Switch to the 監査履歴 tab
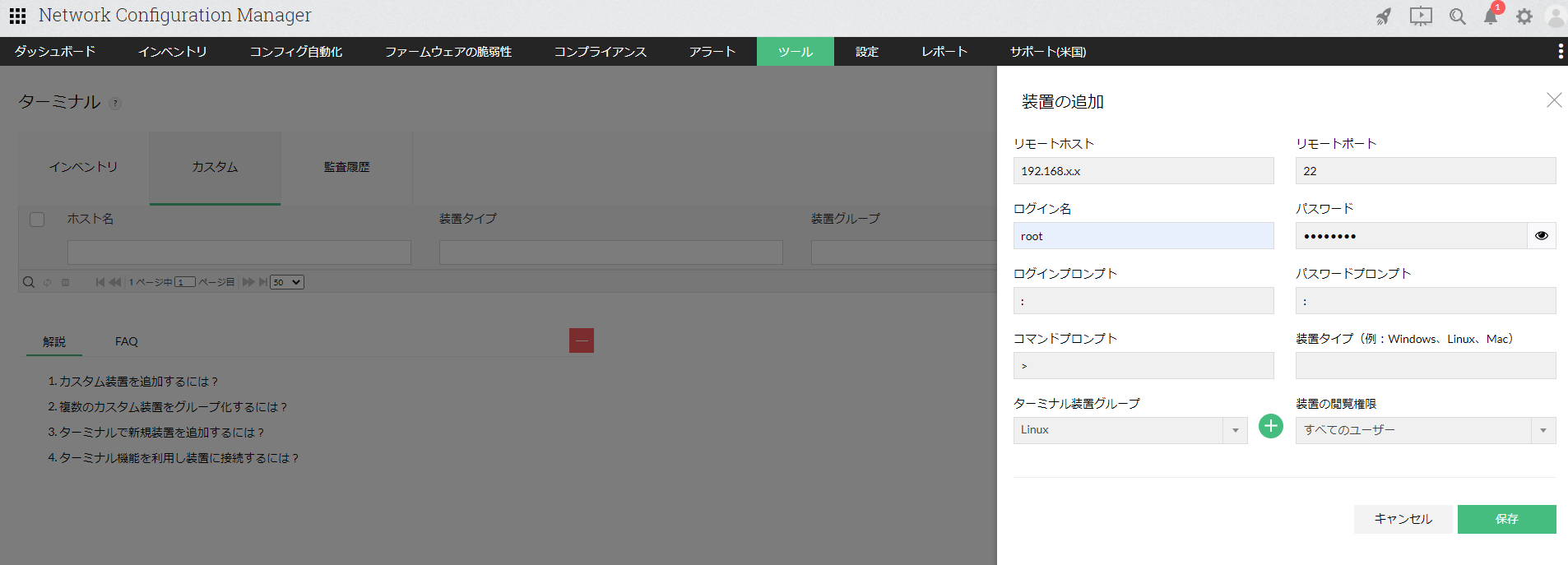 (x=346, y=167)
